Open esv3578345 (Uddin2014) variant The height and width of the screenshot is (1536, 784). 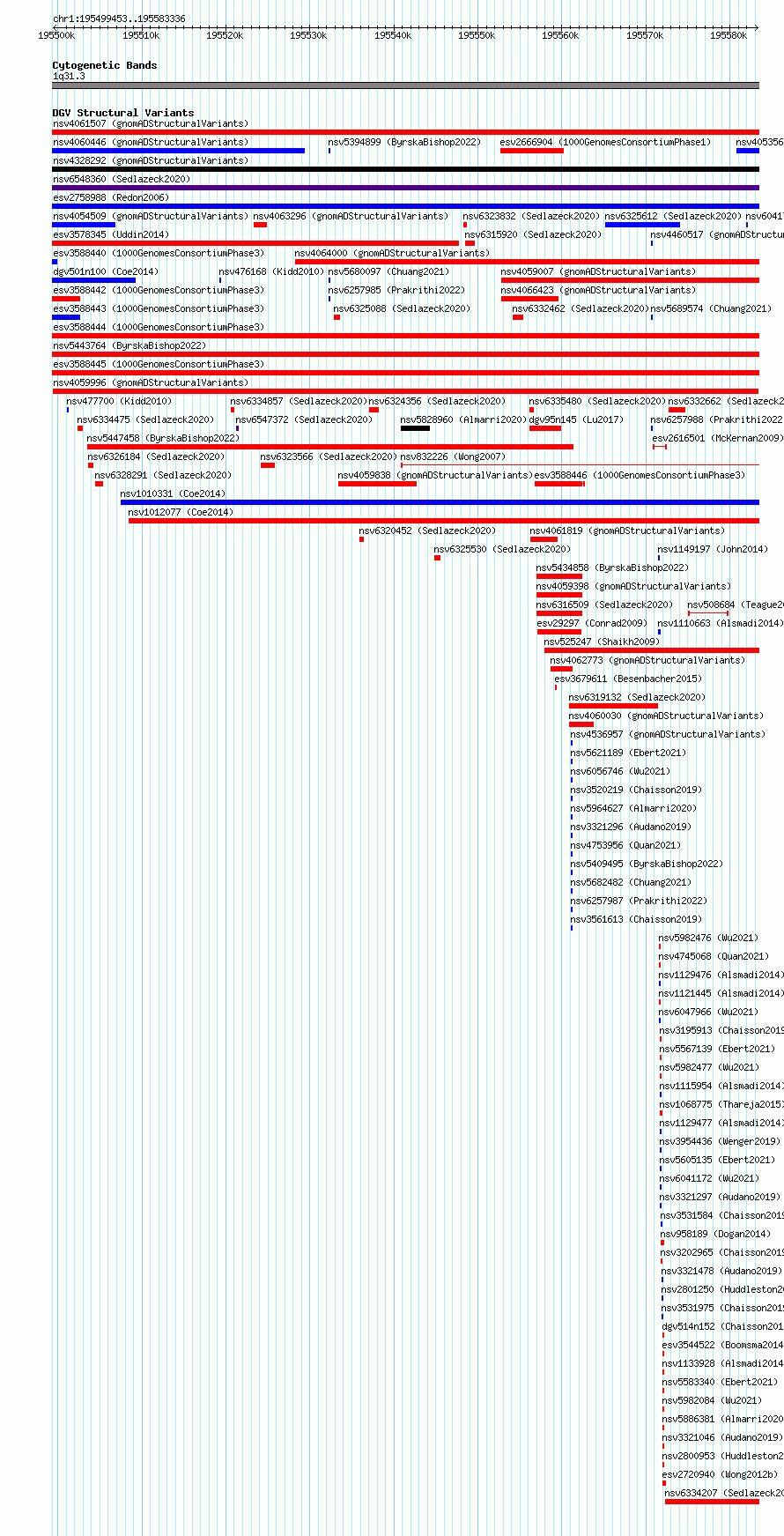point(111,234)
